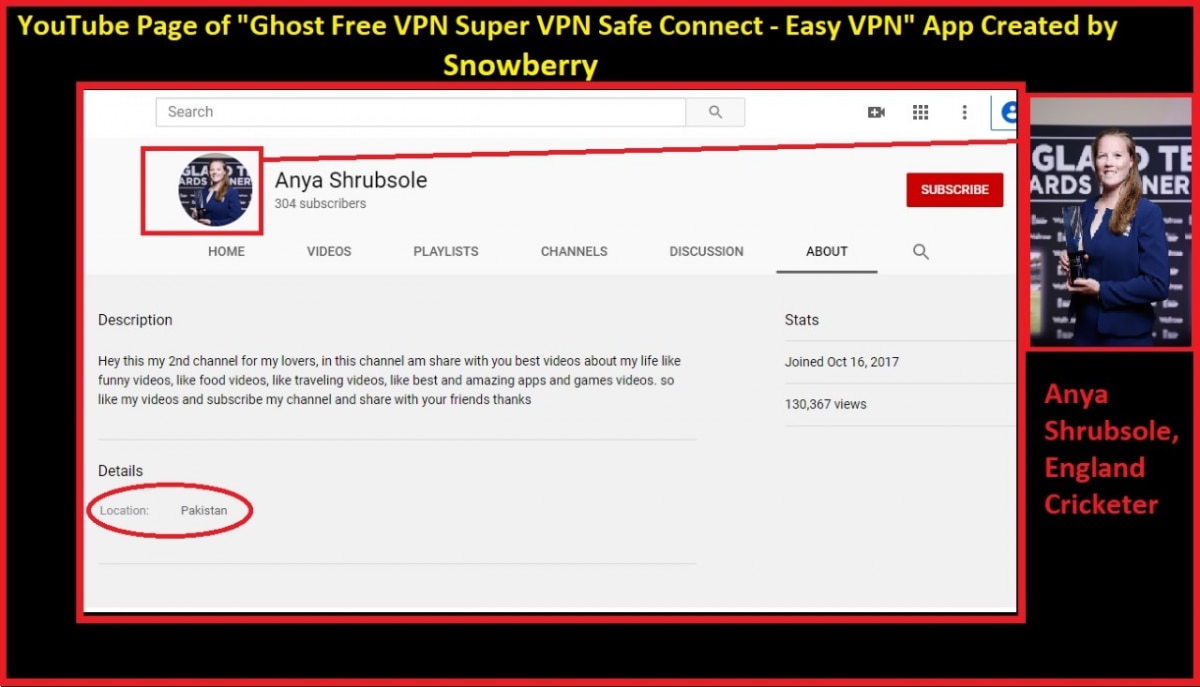
Task: Subscribe to the Anya Shrubsole channel
Action: point(955,189)
